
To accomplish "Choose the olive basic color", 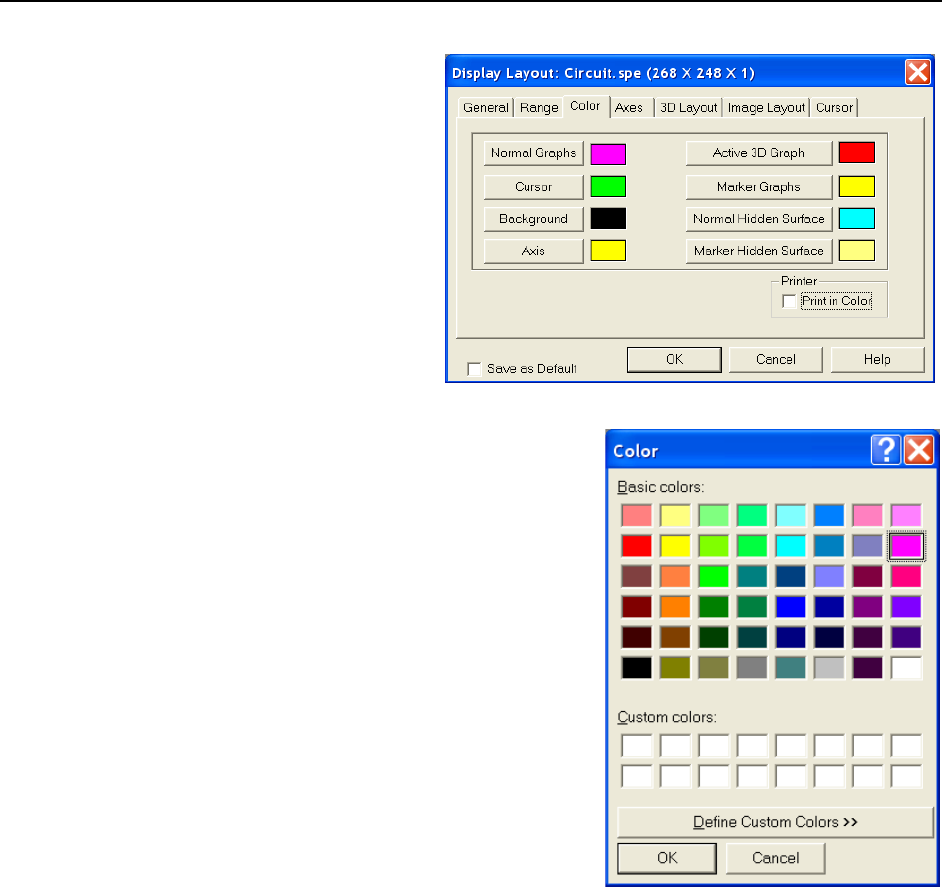I will point(675,668).
